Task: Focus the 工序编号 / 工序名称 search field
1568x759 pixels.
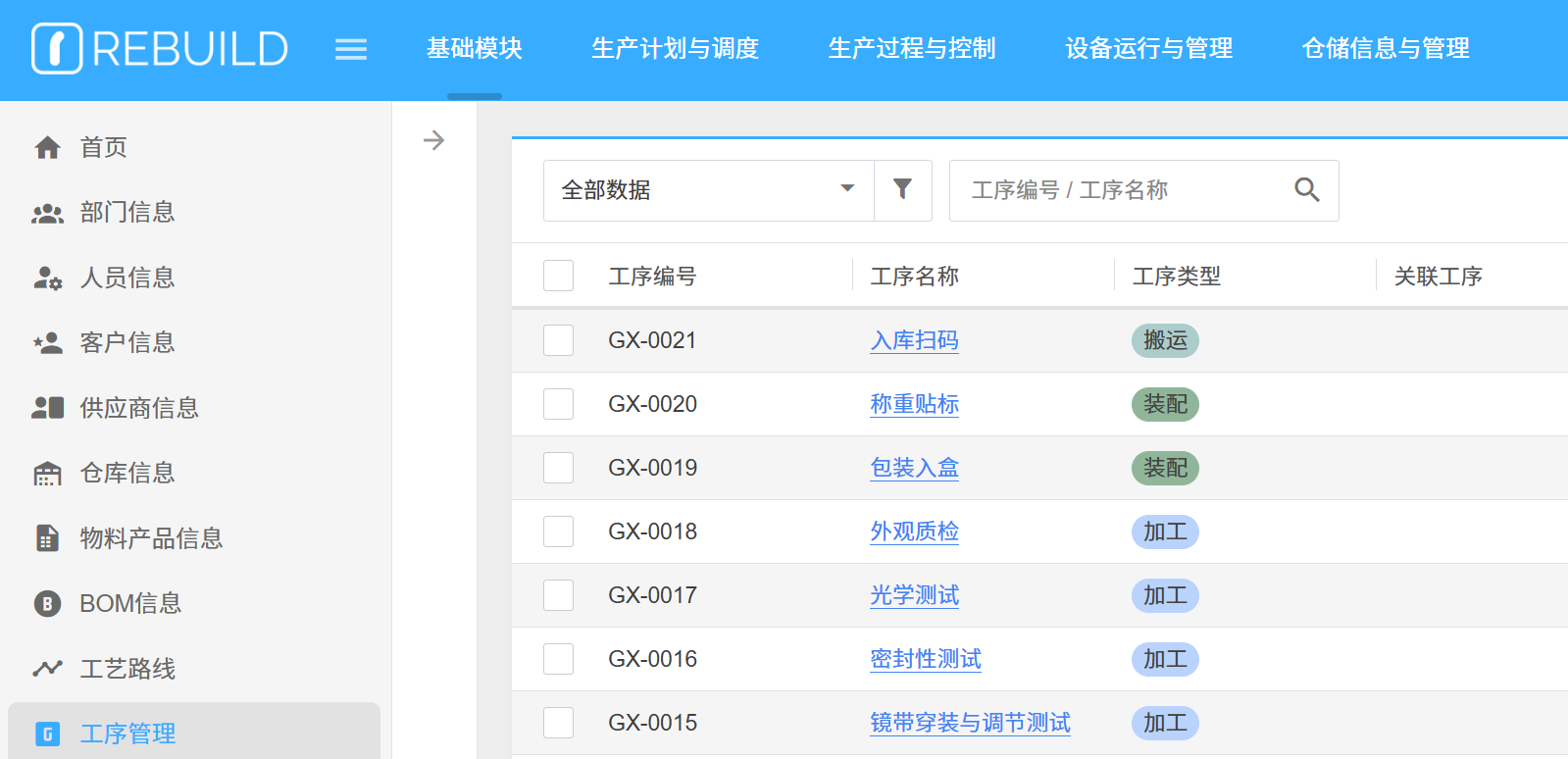Action: tap(1118, 190)
